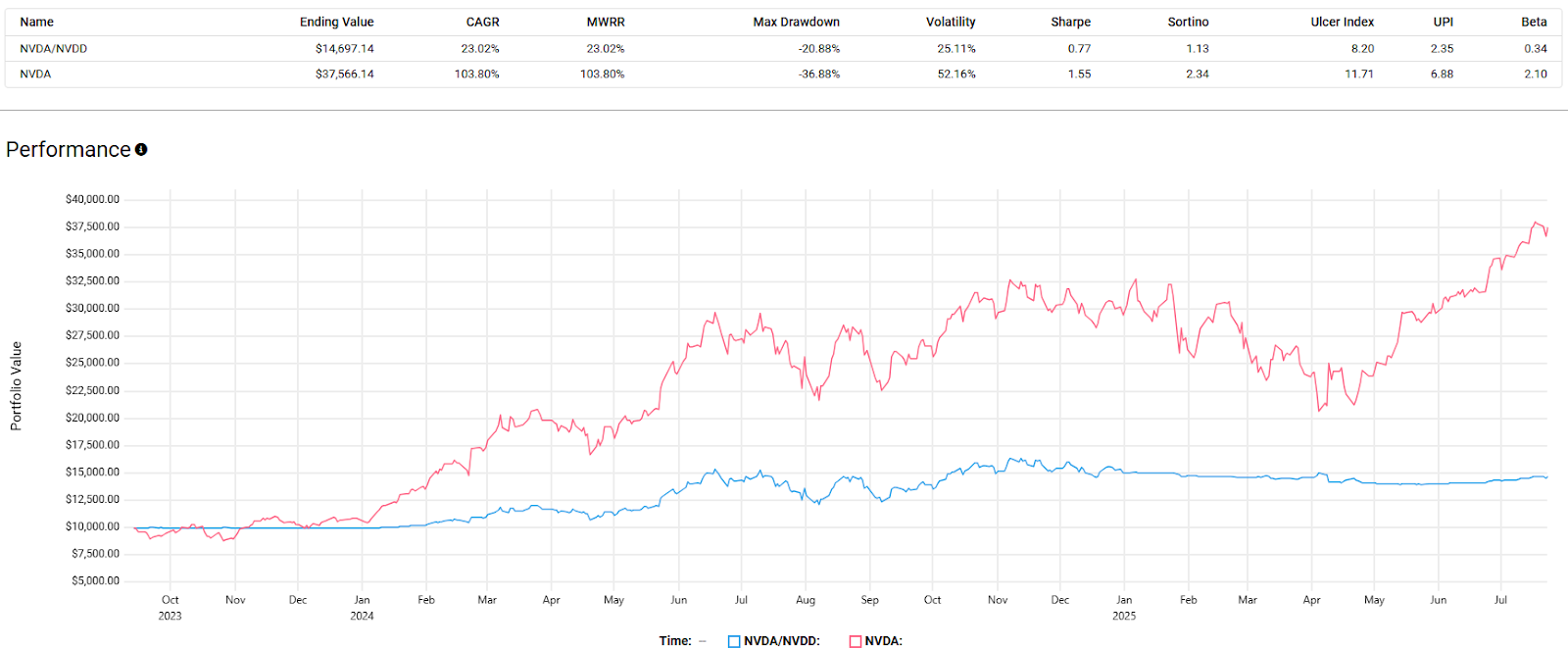Sort table by Volatility header

coord(951,22)
